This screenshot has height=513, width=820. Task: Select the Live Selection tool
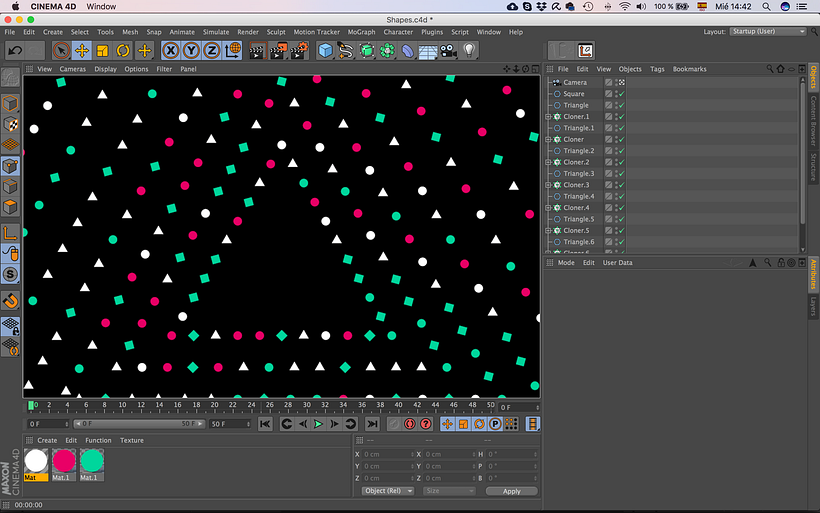[x=61, y=51]
